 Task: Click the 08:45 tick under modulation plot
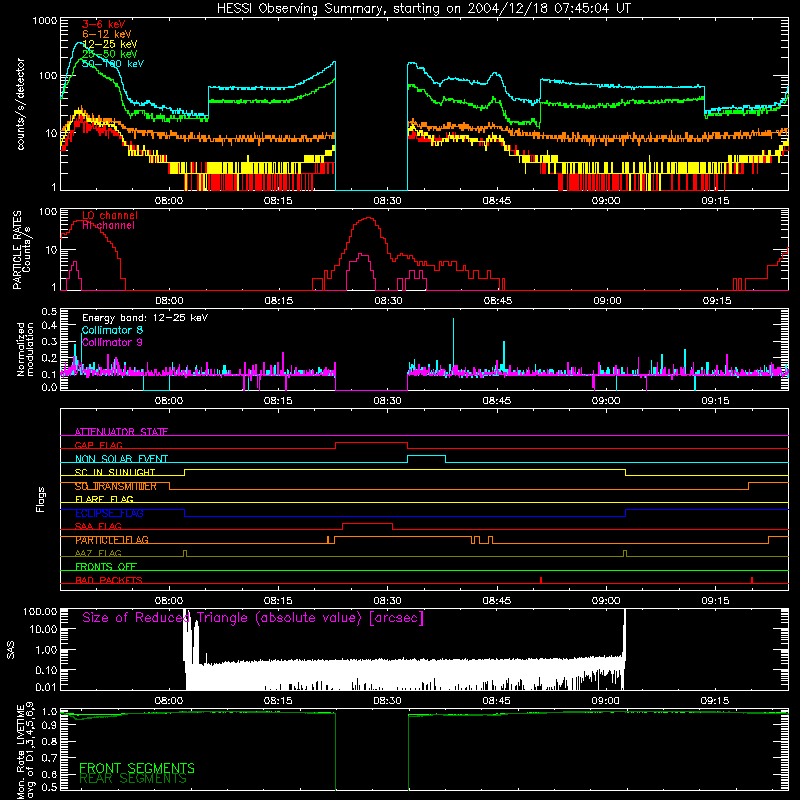tap(496, 401)
